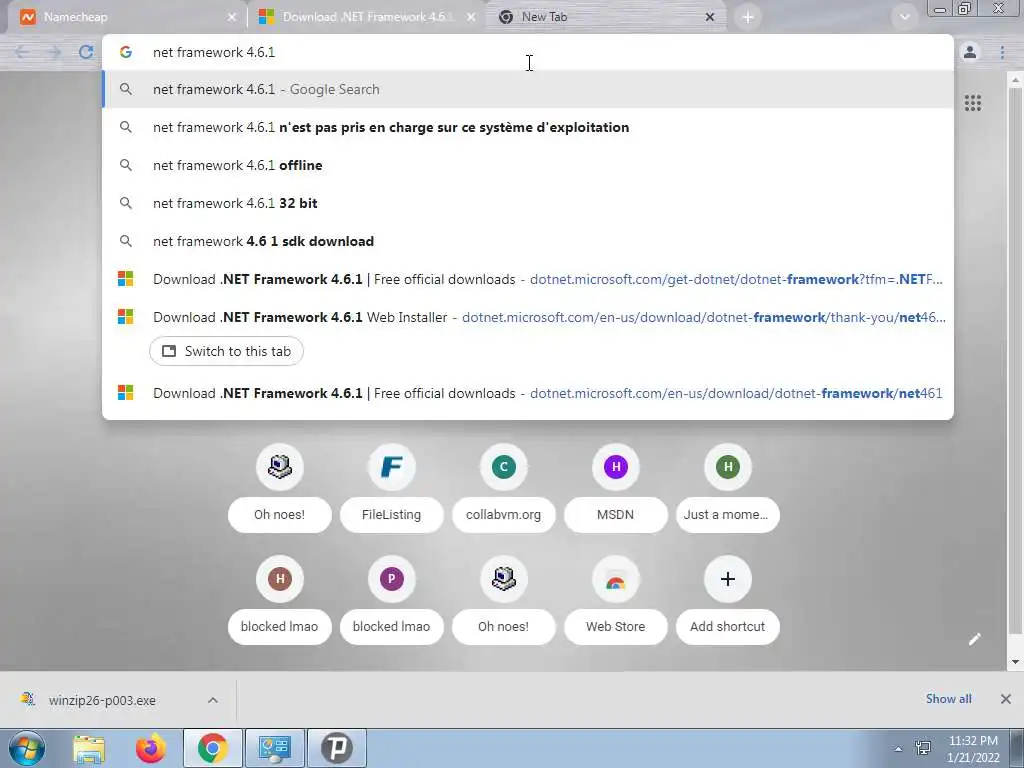
Task: Click Switch to this tab button
Action: click(226, 351)
